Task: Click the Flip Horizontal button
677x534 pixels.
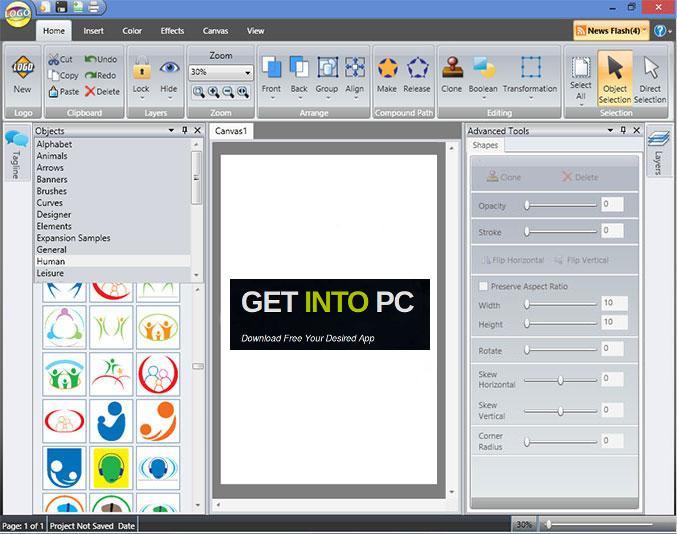Action: (513, 260)
